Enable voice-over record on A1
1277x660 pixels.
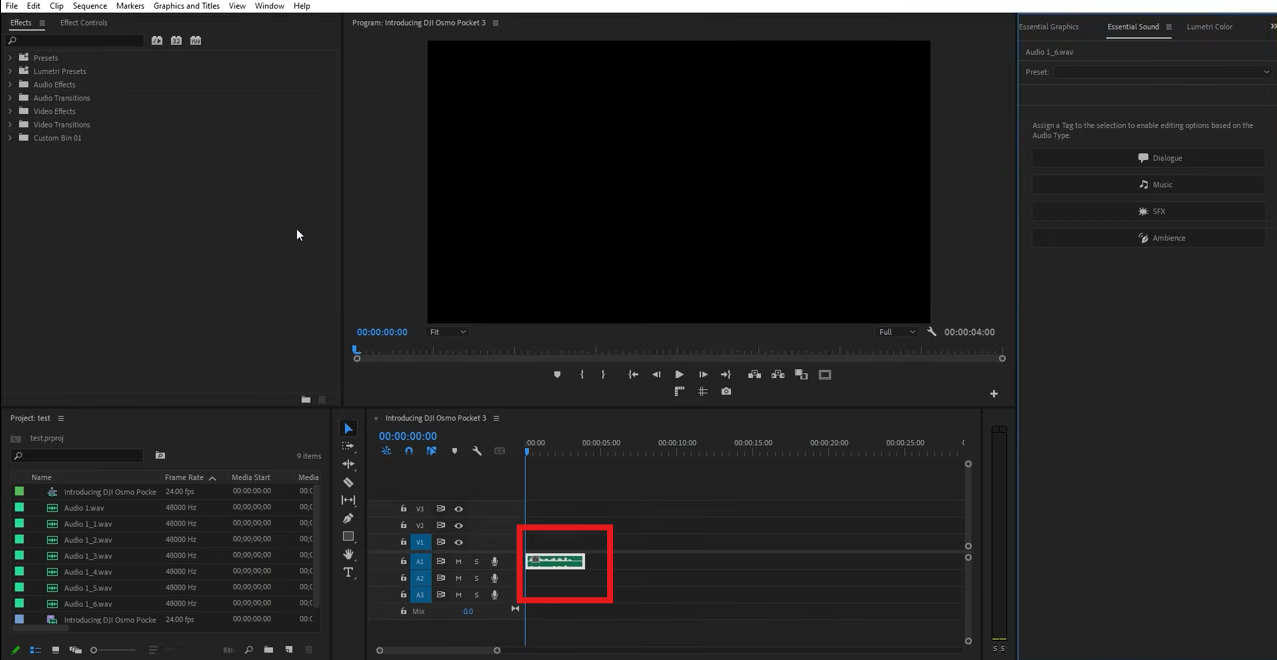pos(494,562)
